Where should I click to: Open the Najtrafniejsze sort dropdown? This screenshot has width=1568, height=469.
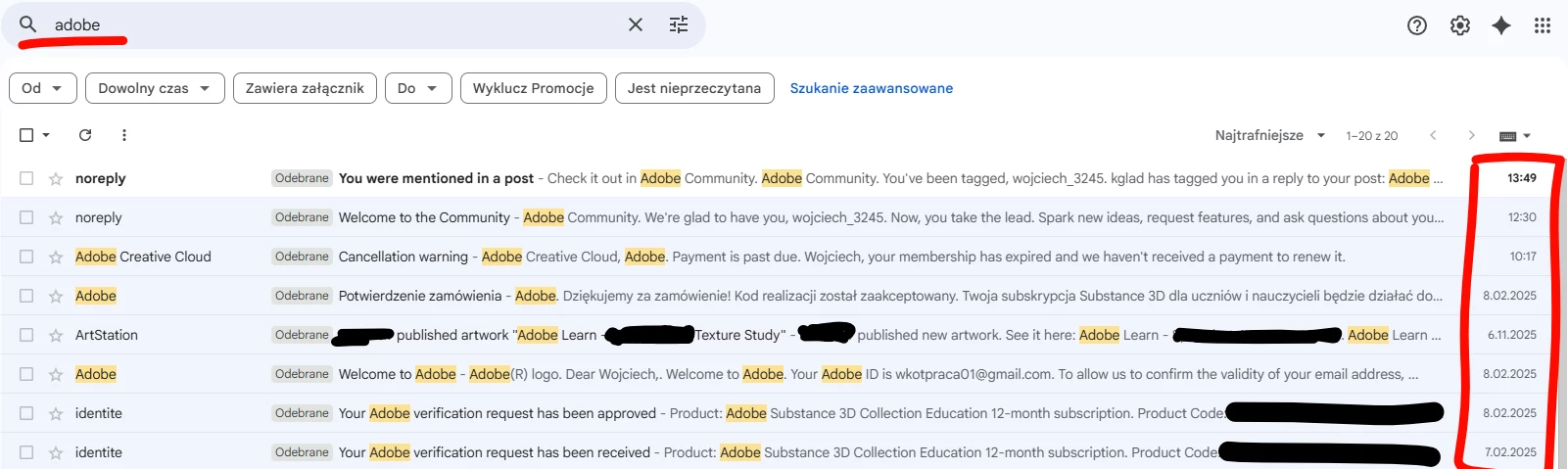pos(1270,135)
